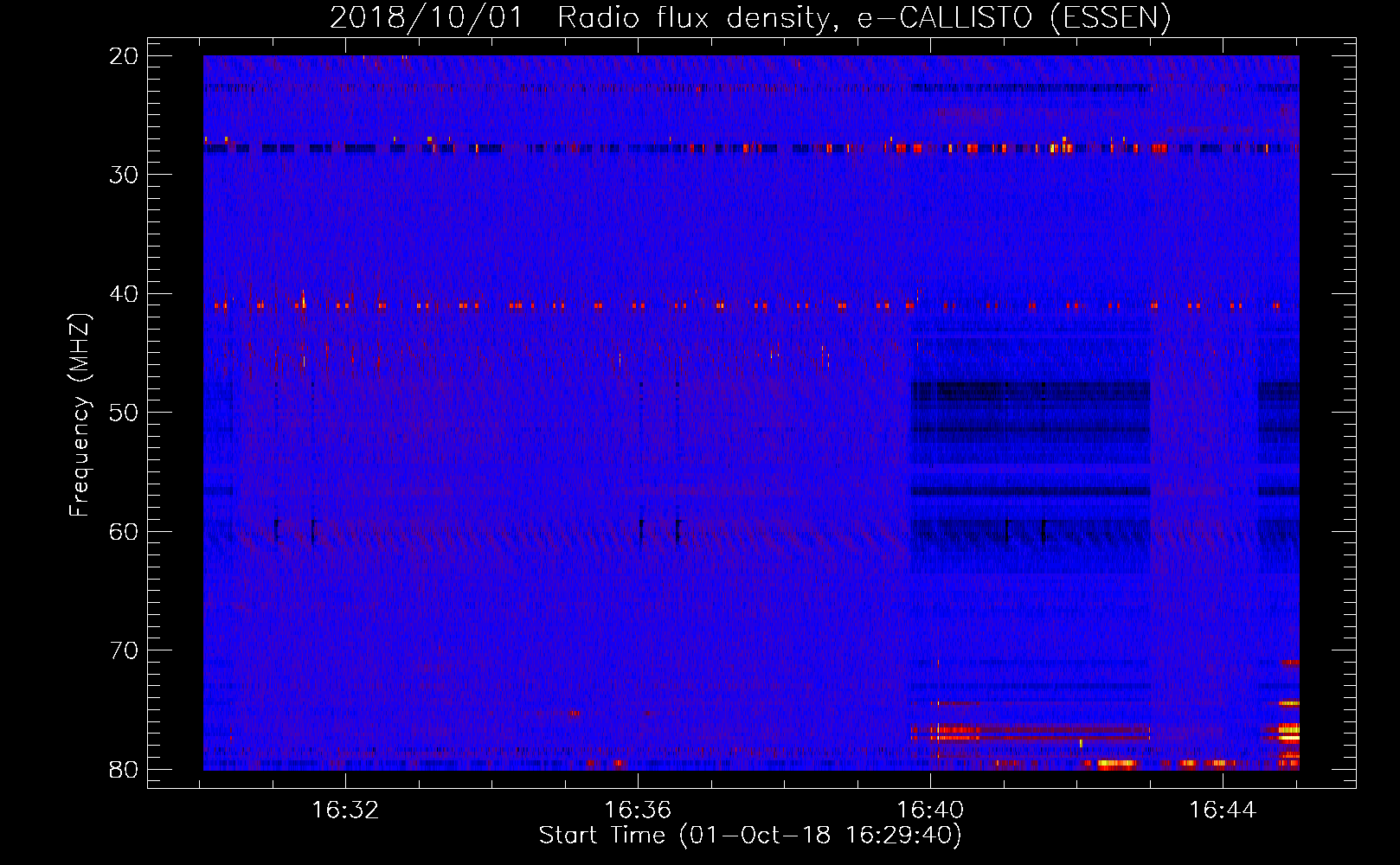Click the 16:44 time tick label
The height and width of the screenshot is (865, 1400).
point(1222,810)
